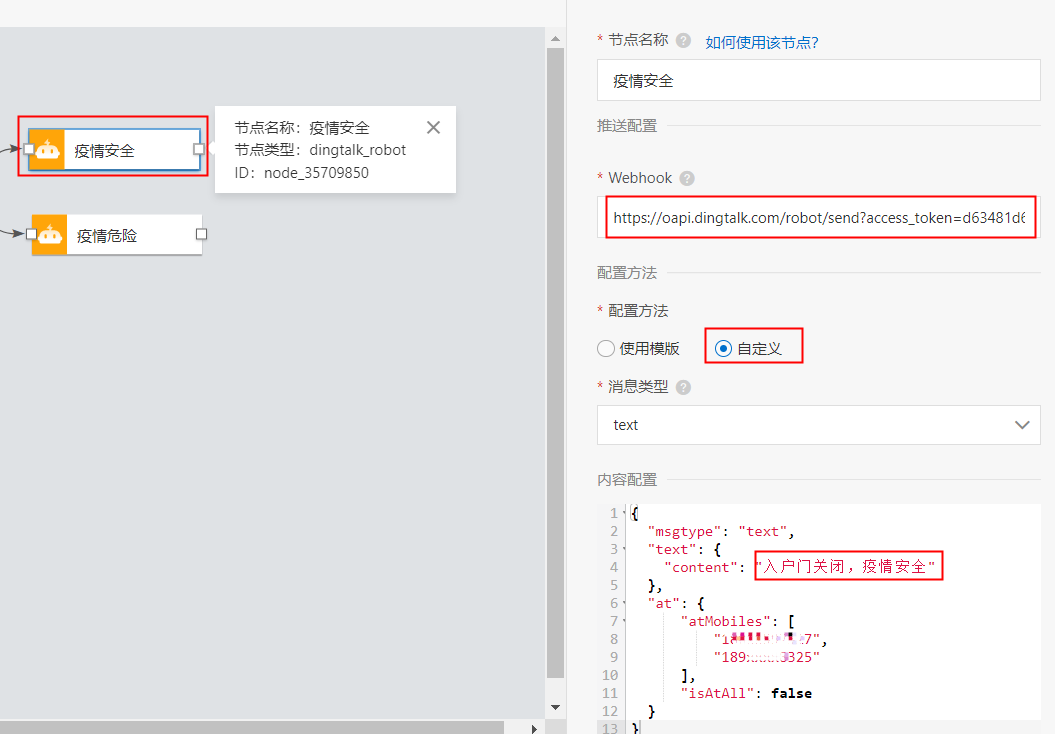Collapse code fold arrow on line 3

click(624, 550)
